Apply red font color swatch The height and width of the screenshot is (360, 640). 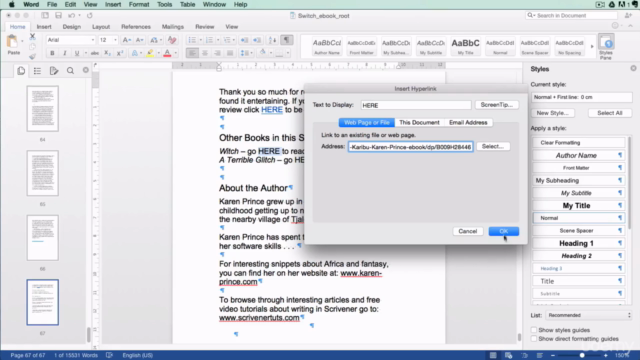click(167, 53)
